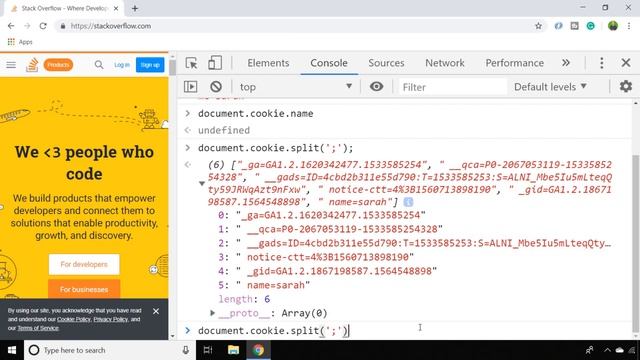
Task: Click the taskbar microphone icon
Action: (x=186, y=350)
